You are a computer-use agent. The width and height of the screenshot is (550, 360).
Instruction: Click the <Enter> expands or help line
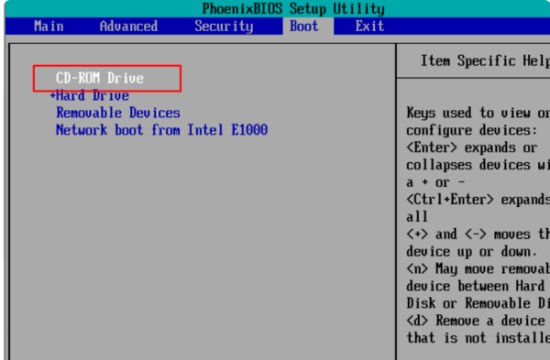point(472,147)
